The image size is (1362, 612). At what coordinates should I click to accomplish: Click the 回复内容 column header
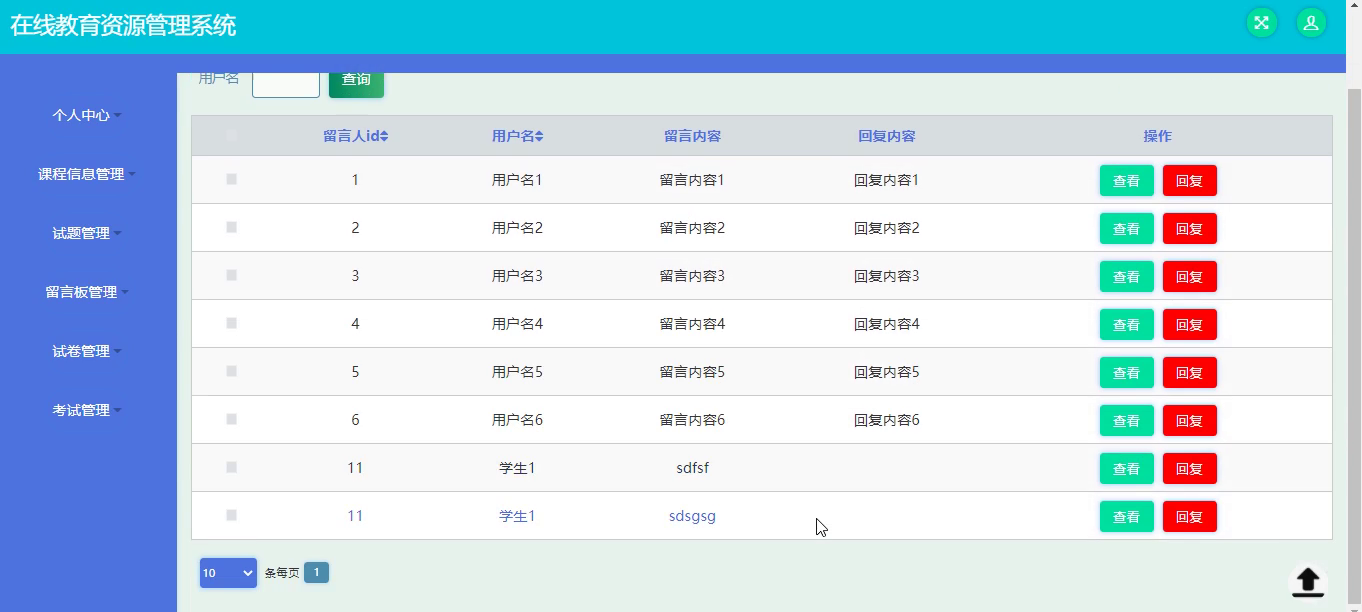coord(886,136)
